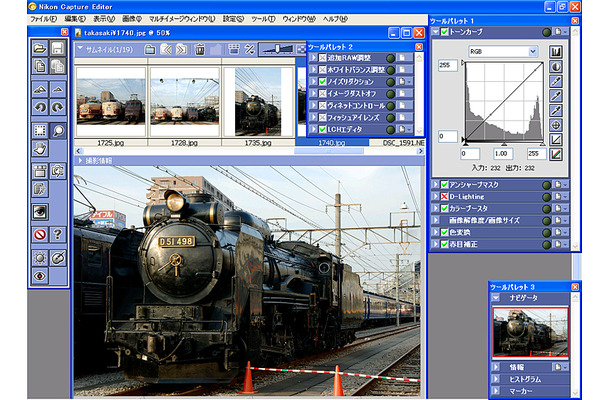Uncheck the 赤目補正 checkbox
Image resolution: width=610 pixels, height=400 pixels.
point(444,244)
